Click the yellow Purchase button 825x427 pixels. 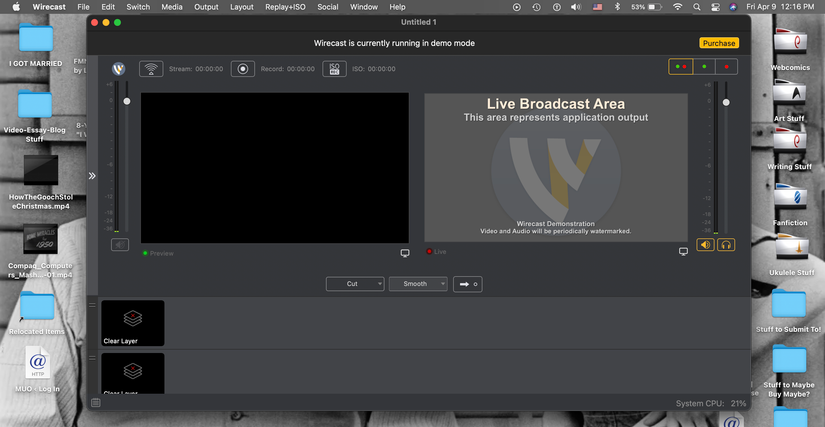719,43
